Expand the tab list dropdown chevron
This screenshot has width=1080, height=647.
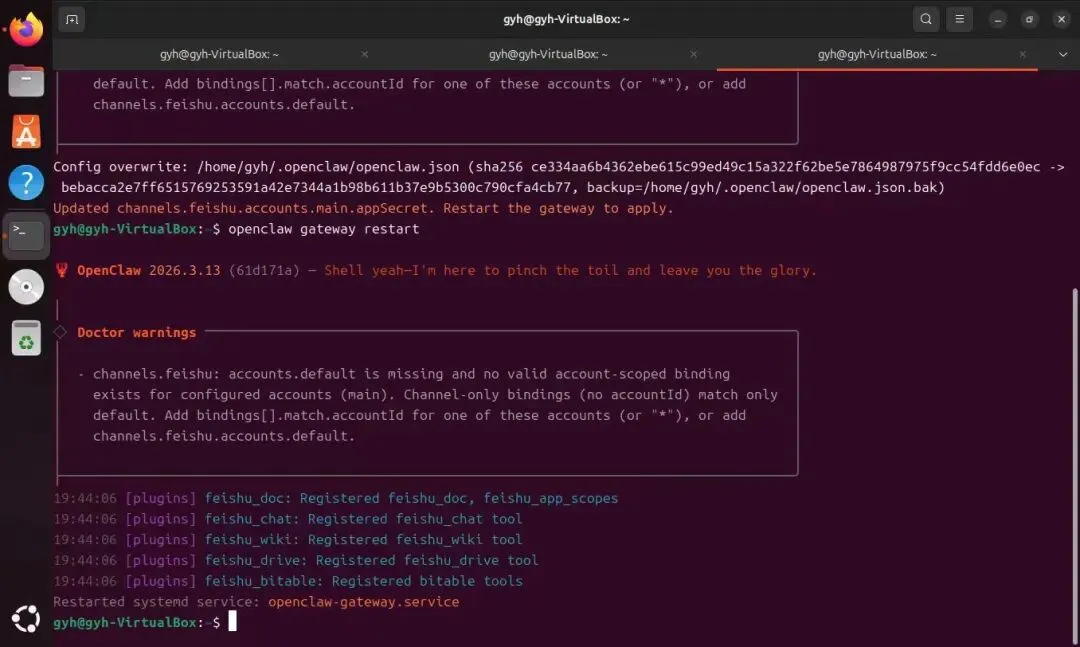coord(1063,54)
